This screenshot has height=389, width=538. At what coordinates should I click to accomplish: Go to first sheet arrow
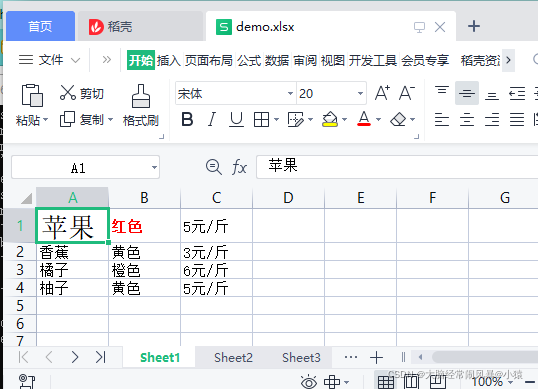click(x=23, y=357)
